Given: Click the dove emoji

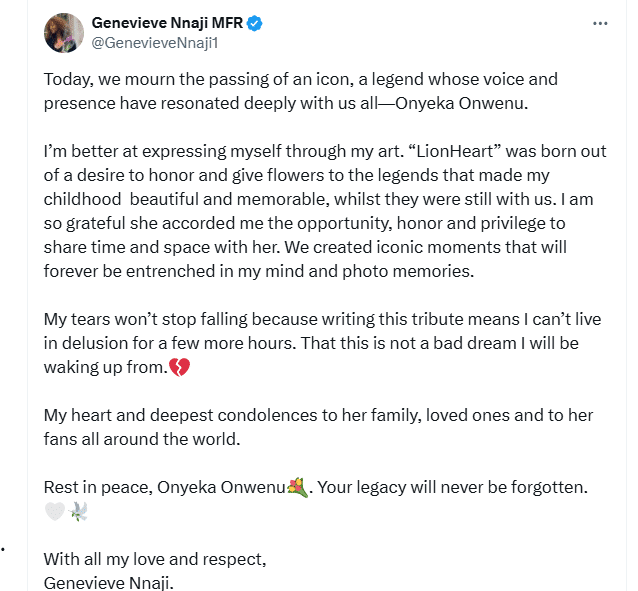Looking at the screenshot, I should click(80, 511).
